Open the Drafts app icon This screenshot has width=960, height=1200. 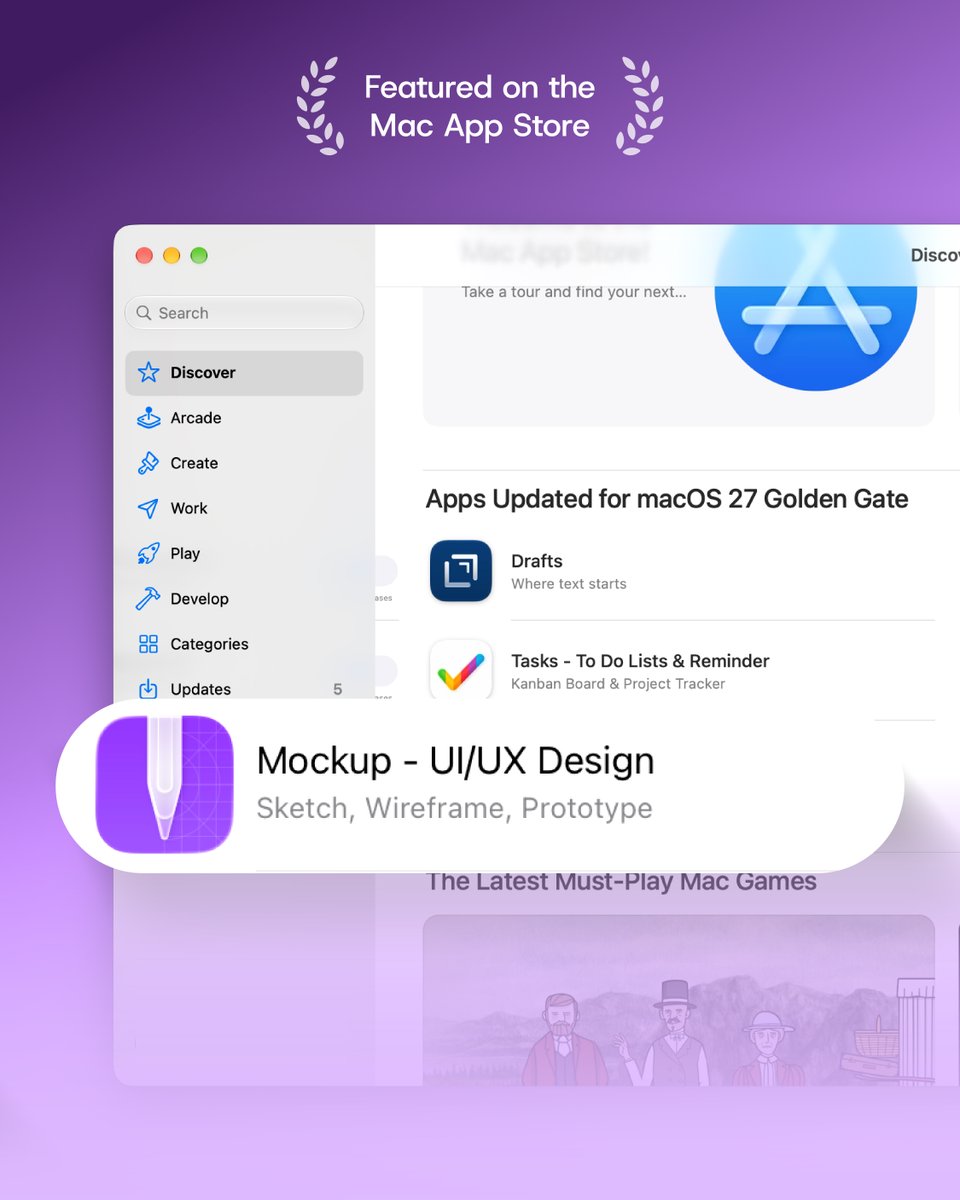click(461, 571)
